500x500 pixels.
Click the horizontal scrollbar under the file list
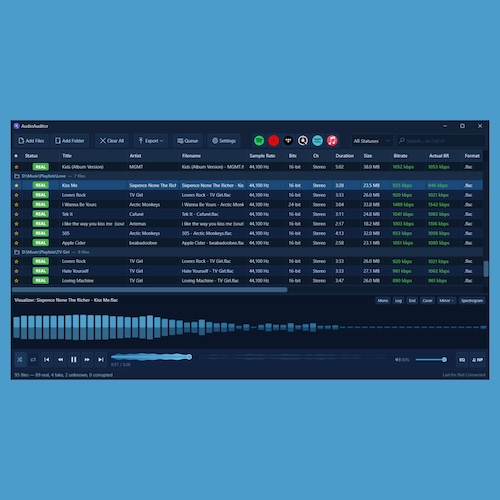coord(150,290)
